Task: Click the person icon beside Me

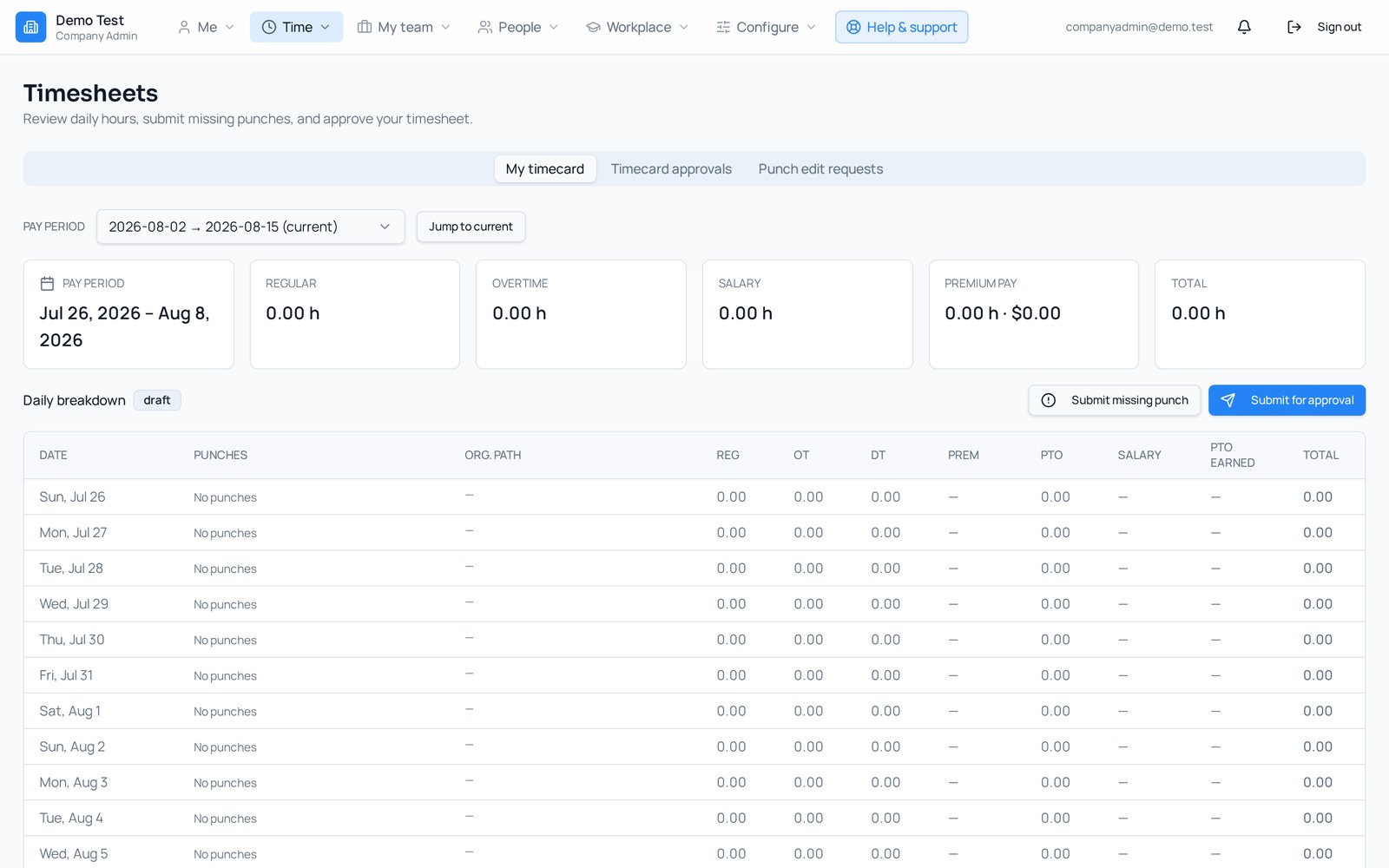Action: pyautogui.click(x=184, y=27)
